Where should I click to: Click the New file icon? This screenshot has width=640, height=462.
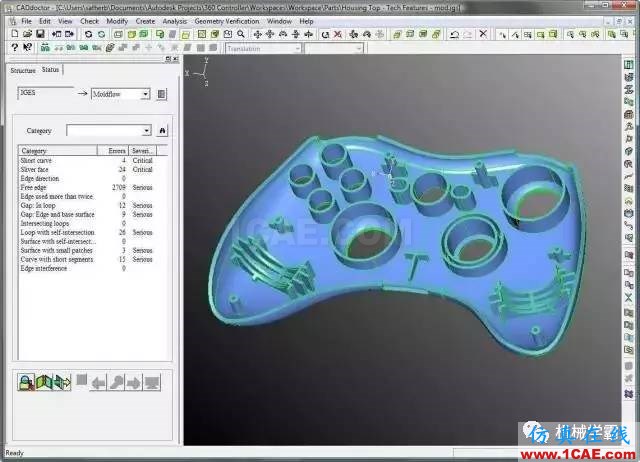click(x=15, y=34)
